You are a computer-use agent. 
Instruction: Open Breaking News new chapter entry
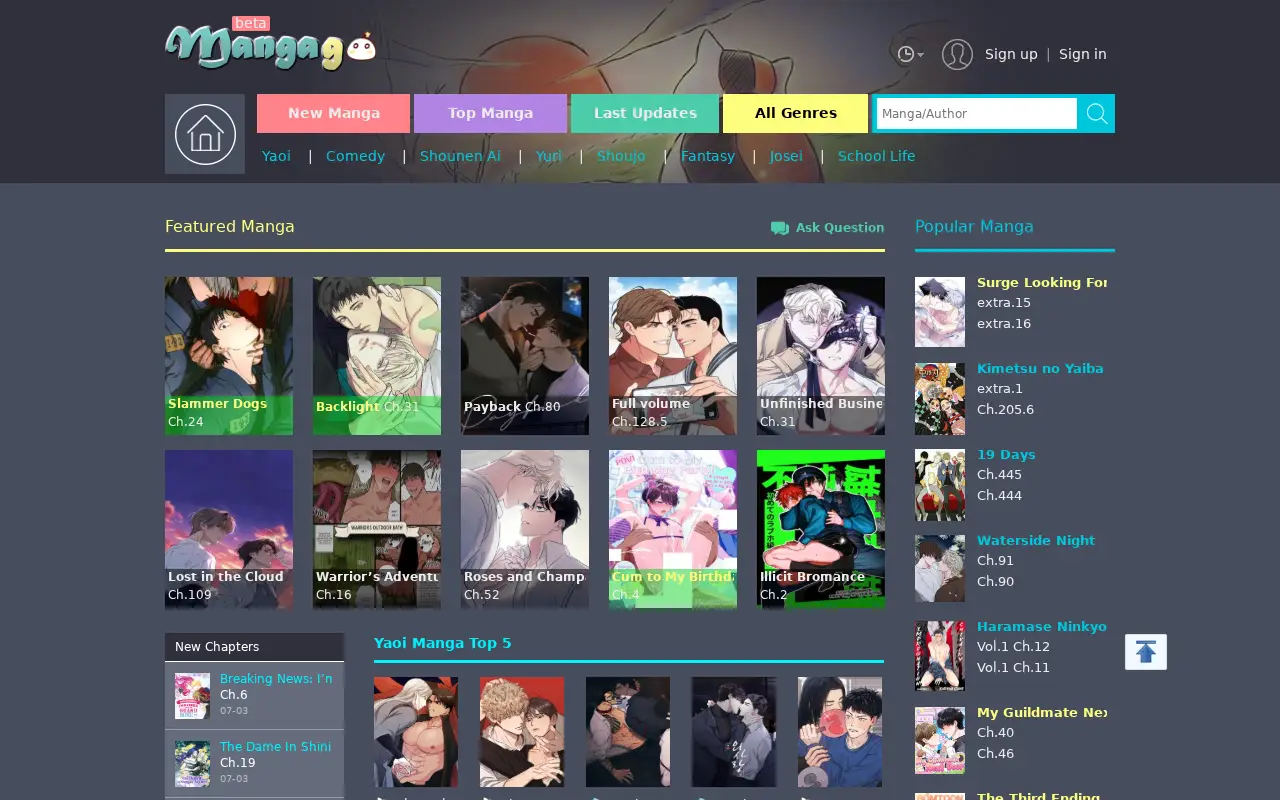[x=276, y=678]
